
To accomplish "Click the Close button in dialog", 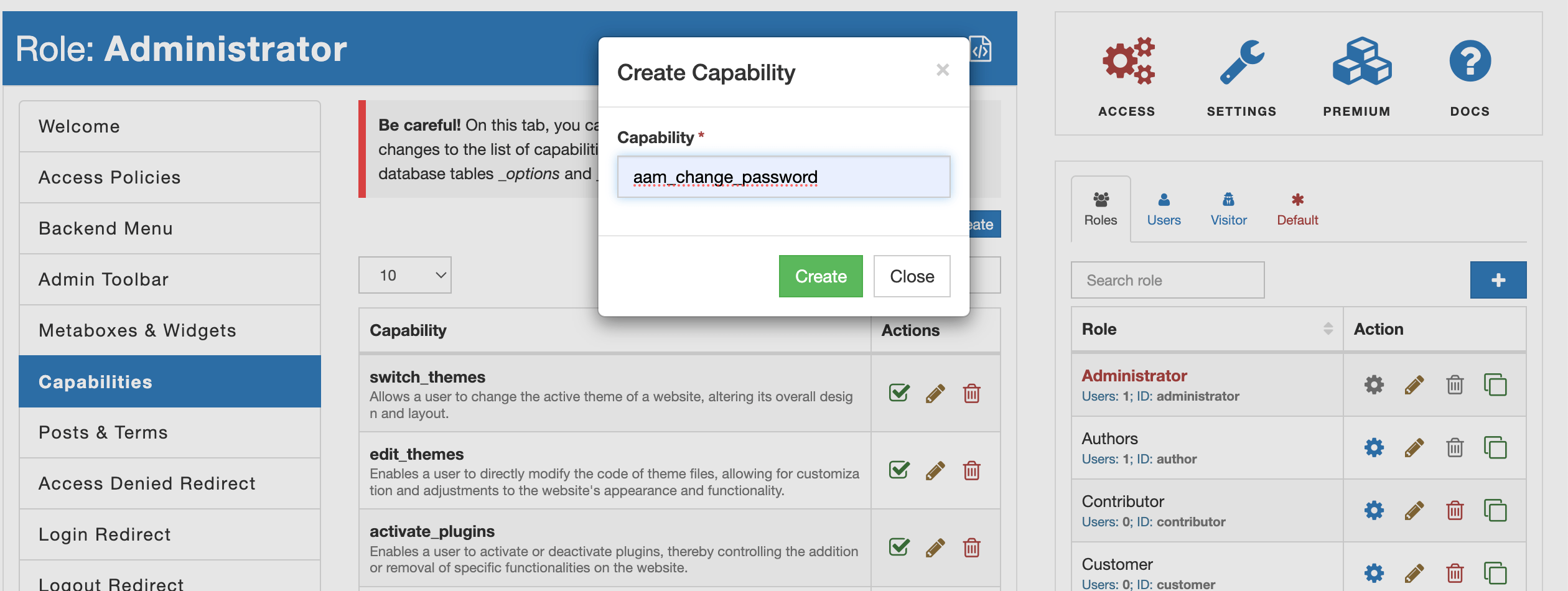I will 912,276.
